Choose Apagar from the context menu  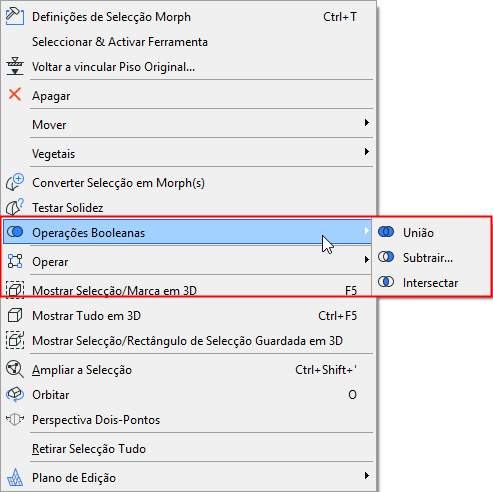click(x=188, y=96)
